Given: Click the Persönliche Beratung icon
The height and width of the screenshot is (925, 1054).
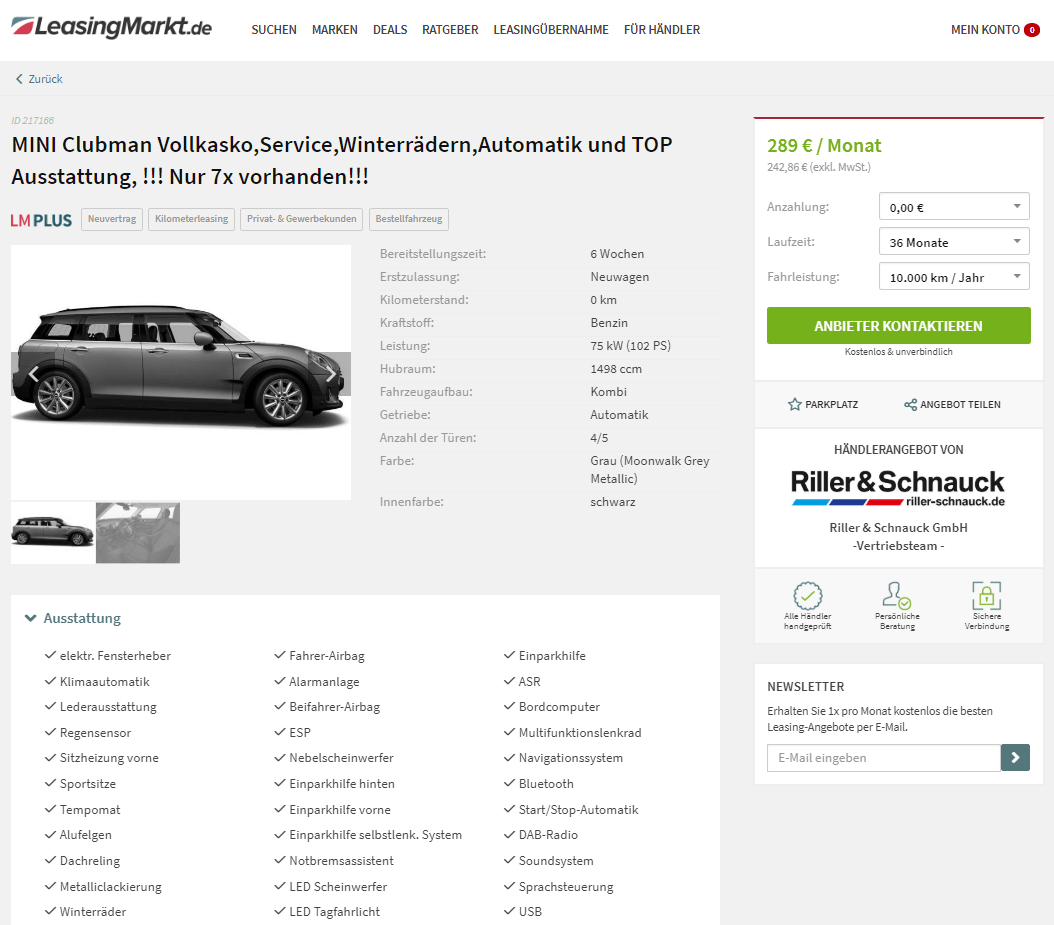Looking at the screenshot, I should pyautogui.click(x=897, y=596).
